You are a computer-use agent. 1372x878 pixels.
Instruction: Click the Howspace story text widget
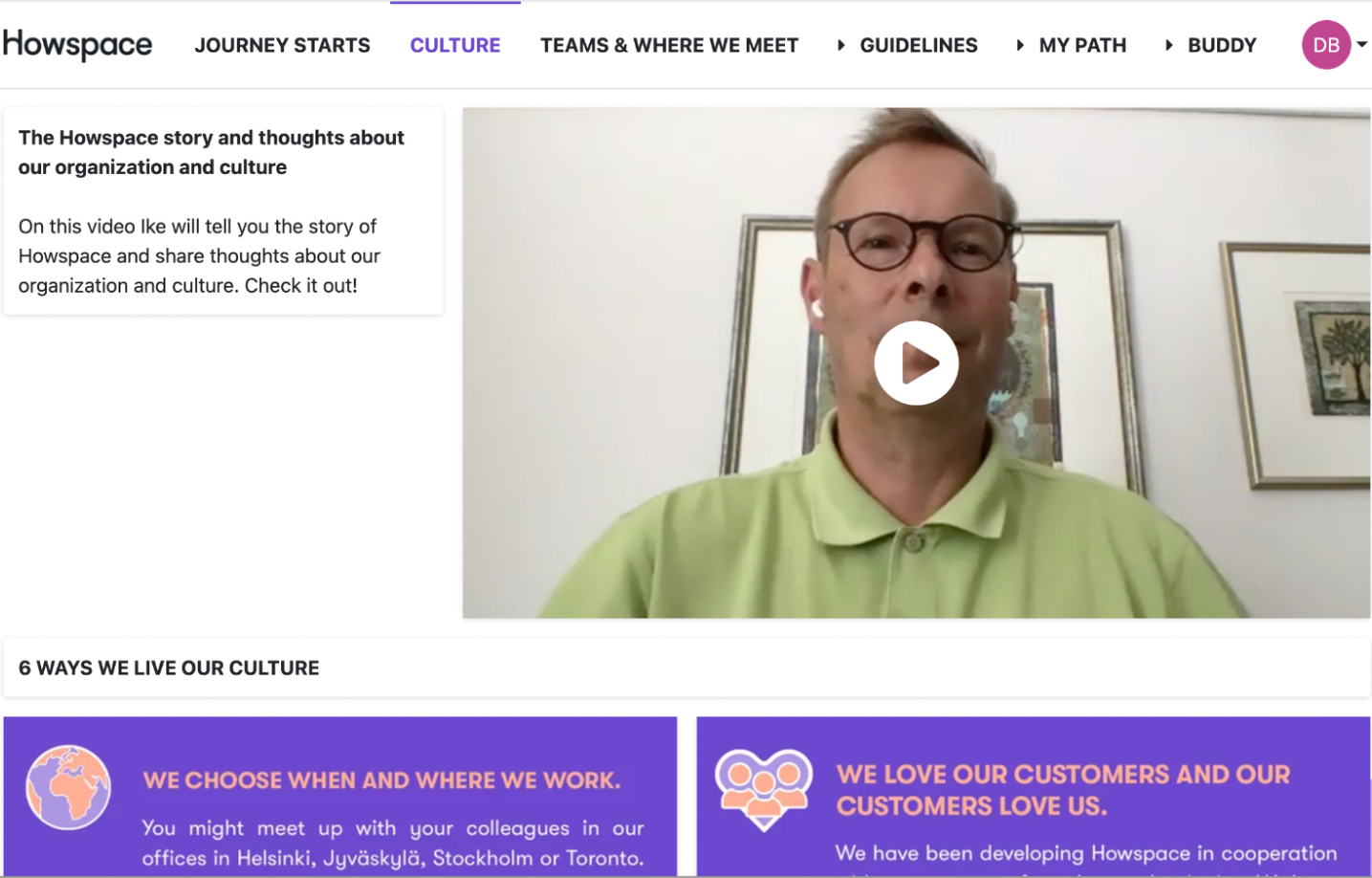[x=223, y=210]
